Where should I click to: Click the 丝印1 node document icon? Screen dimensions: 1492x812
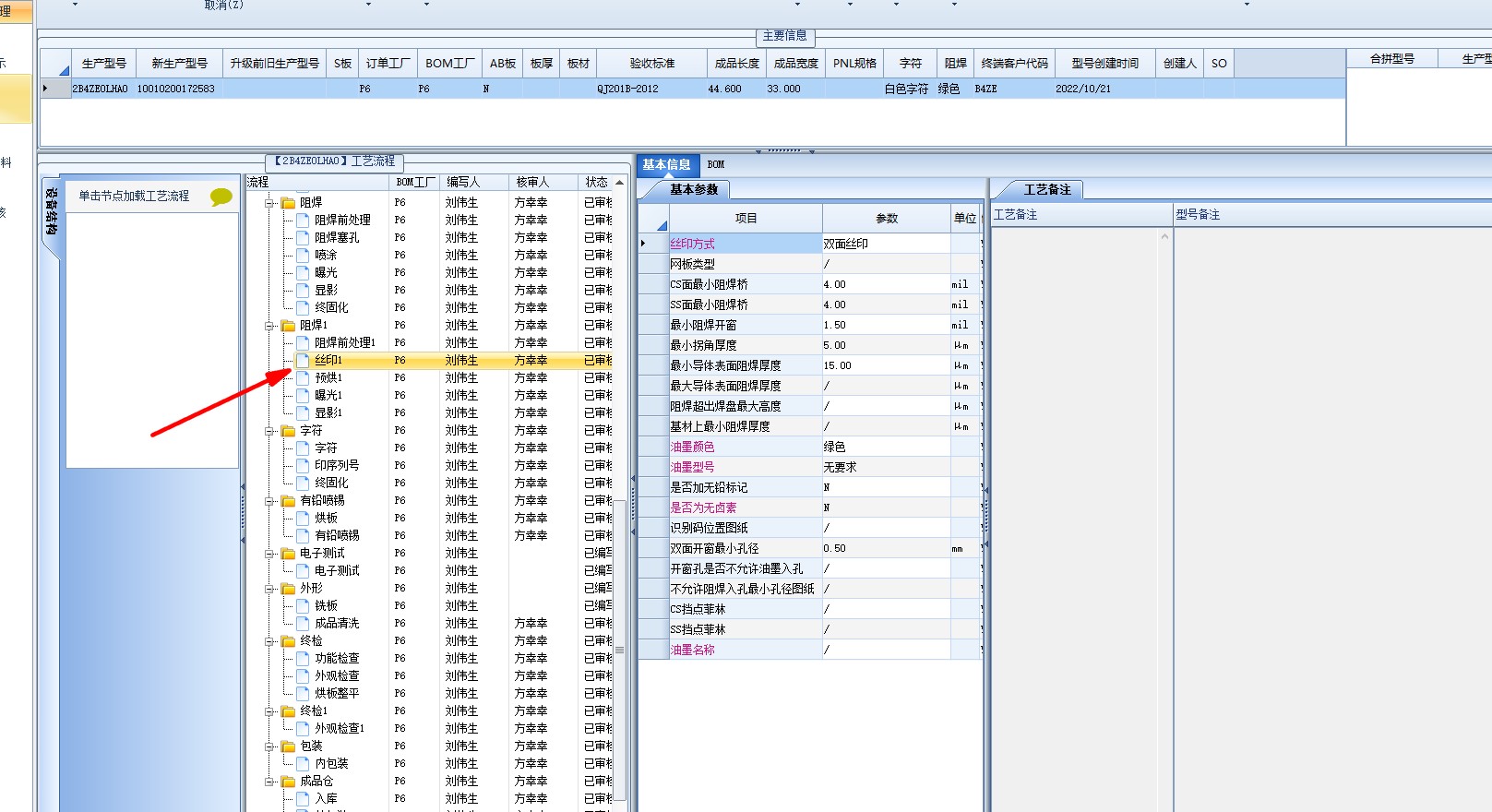click(x=303, y=360)
